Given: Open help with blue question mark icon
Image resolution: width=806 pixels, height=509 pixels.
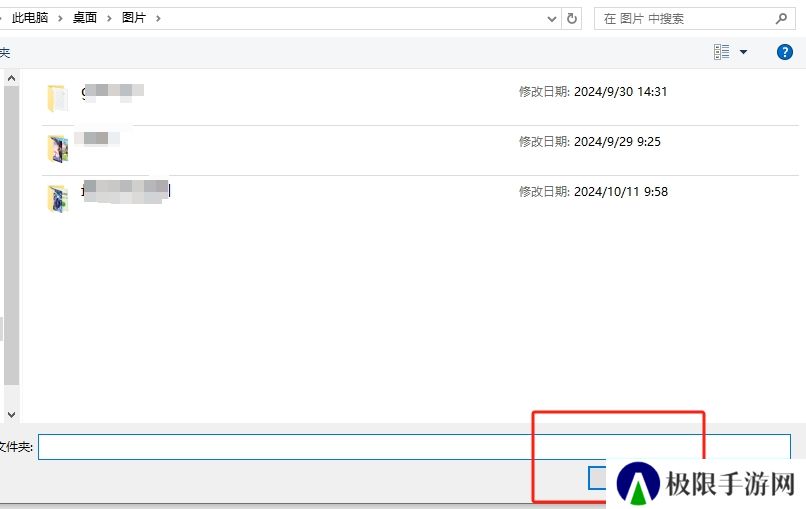Looking at the screenshot, I should tap(784, 52).
